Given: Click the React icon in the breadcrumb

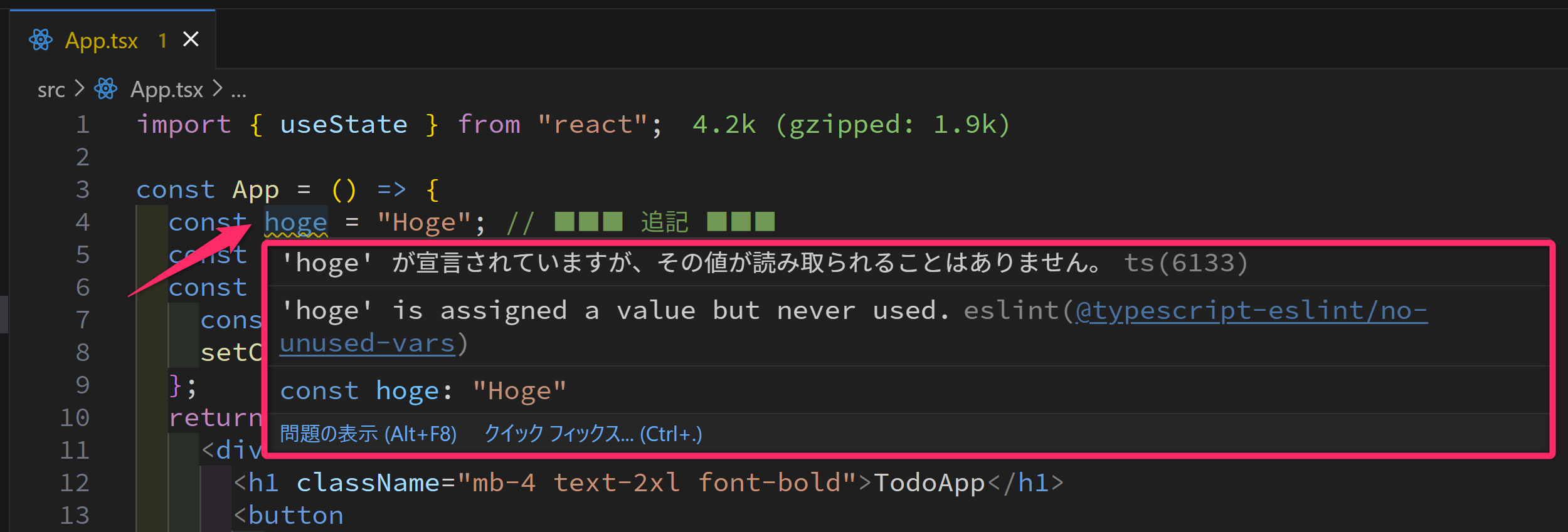Looking at the screenshot, I should tap(105, 89).
